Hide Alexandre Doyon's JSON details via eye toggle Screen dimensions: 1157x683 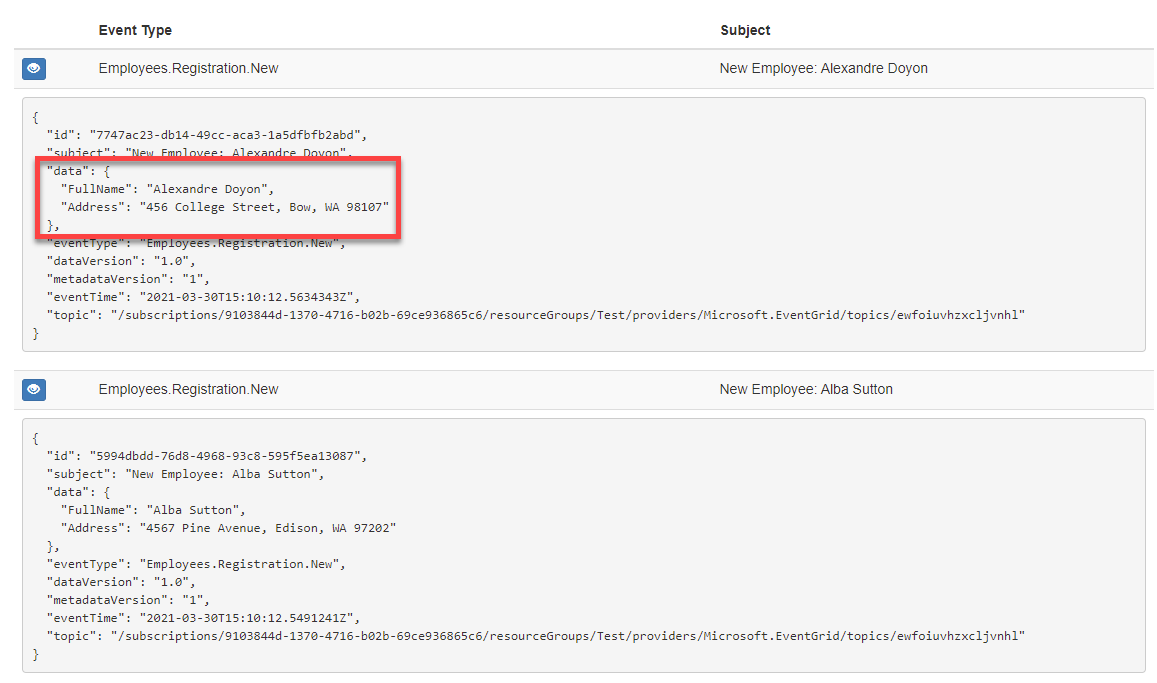33,68
